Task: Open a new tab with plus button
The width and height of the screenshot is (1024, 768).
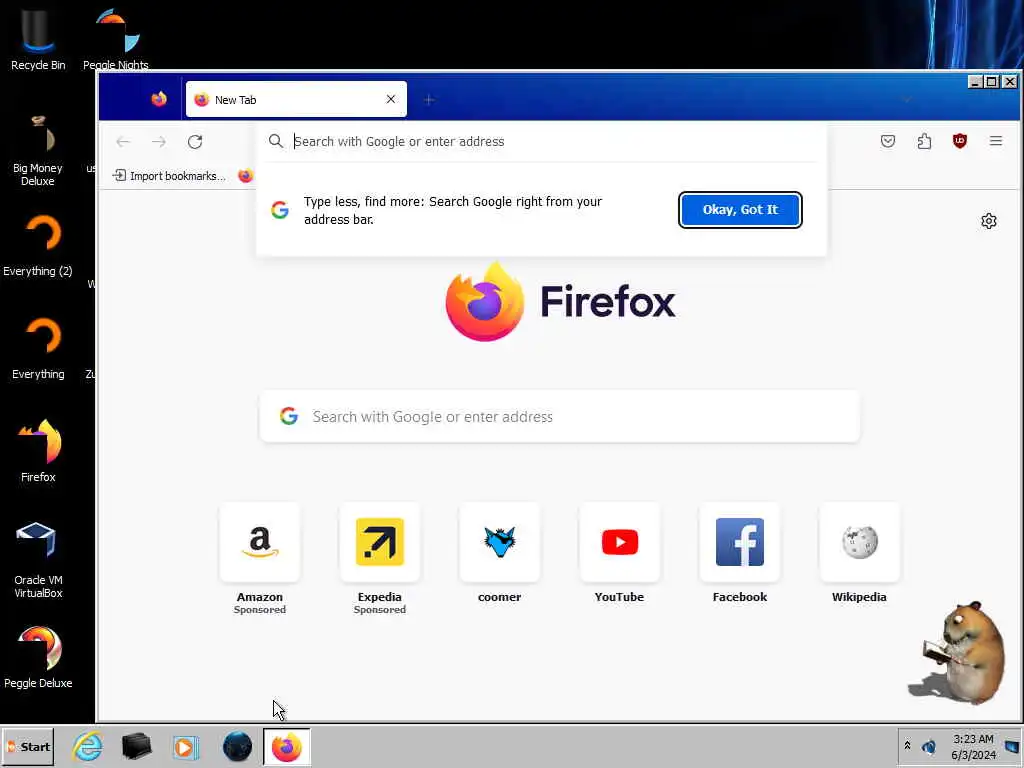Action: coord(428,100)
